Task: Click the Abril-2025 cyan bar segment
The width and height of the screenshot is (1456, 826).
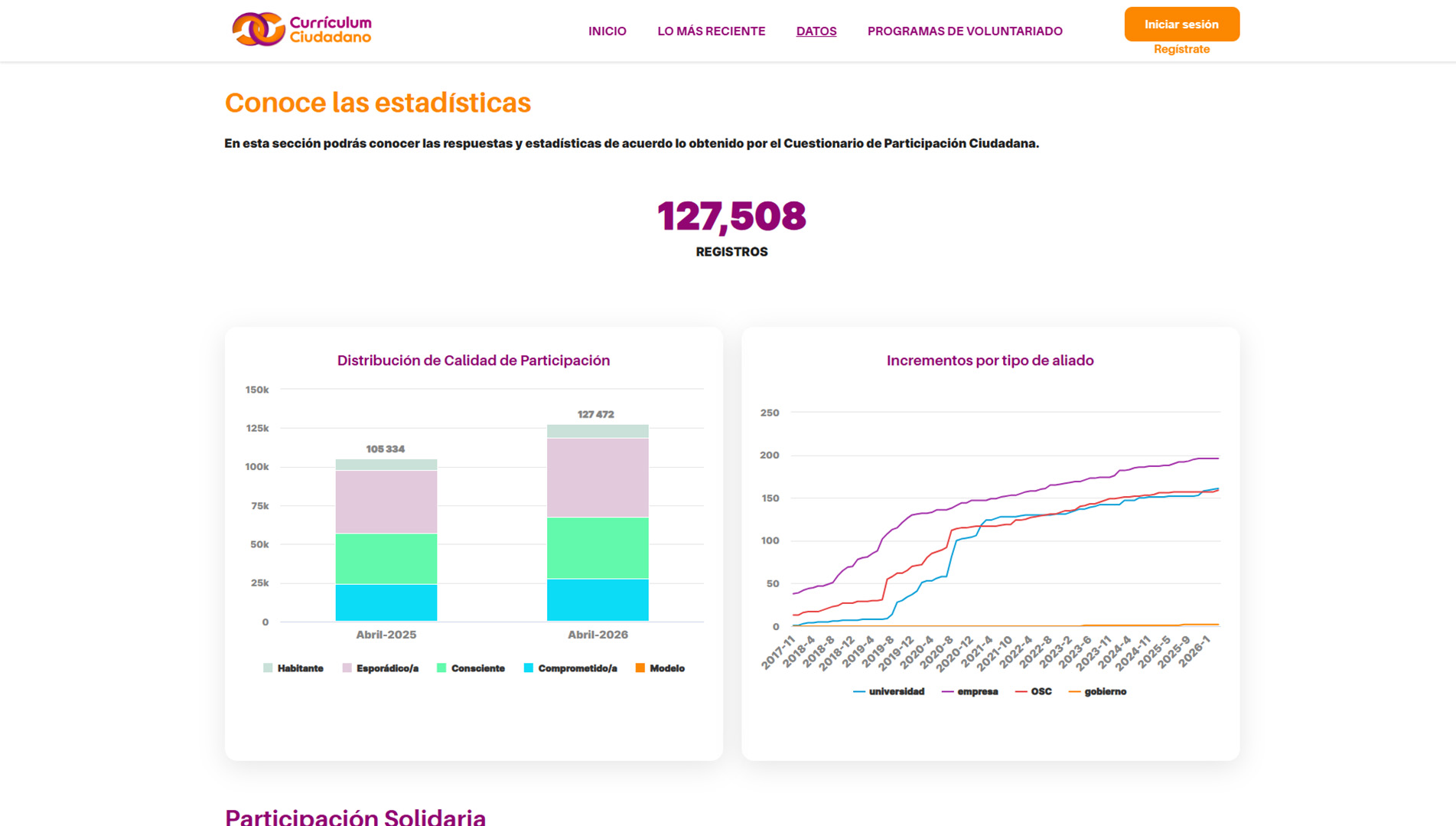Action: 386,602
